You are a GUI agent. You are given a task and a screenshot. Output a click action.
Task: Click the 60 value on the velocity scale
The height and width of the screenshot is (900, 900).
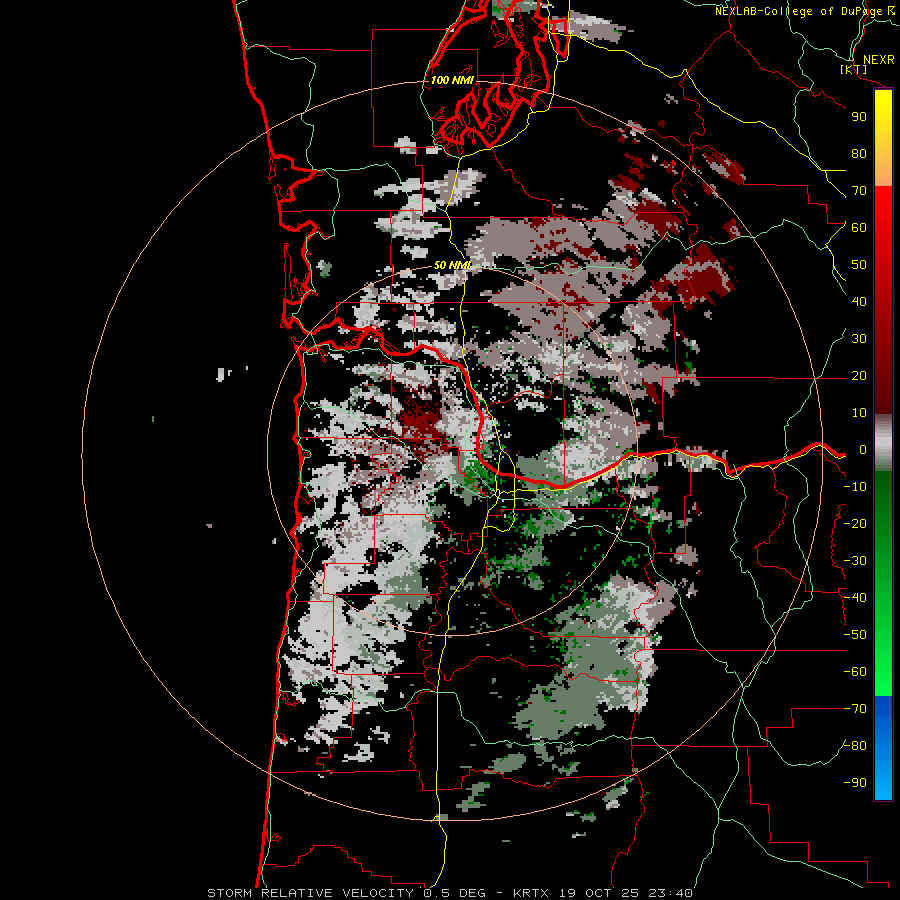[x=859, y=228]
